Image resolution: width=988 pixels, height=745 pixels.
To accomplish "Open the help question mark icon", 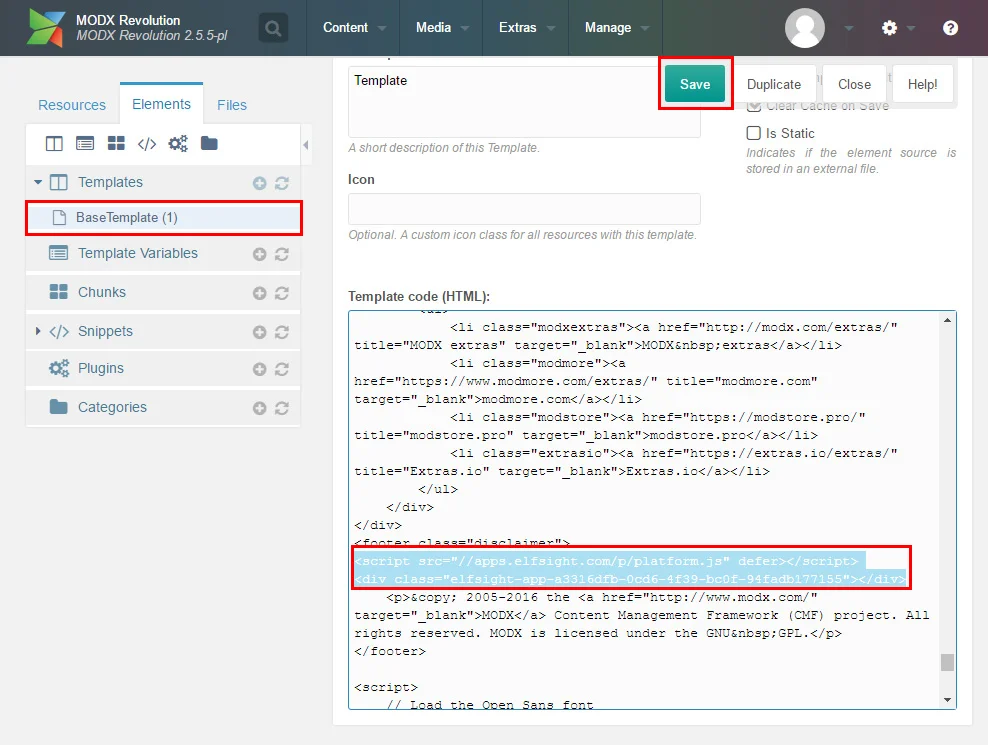I will [950, 28].
